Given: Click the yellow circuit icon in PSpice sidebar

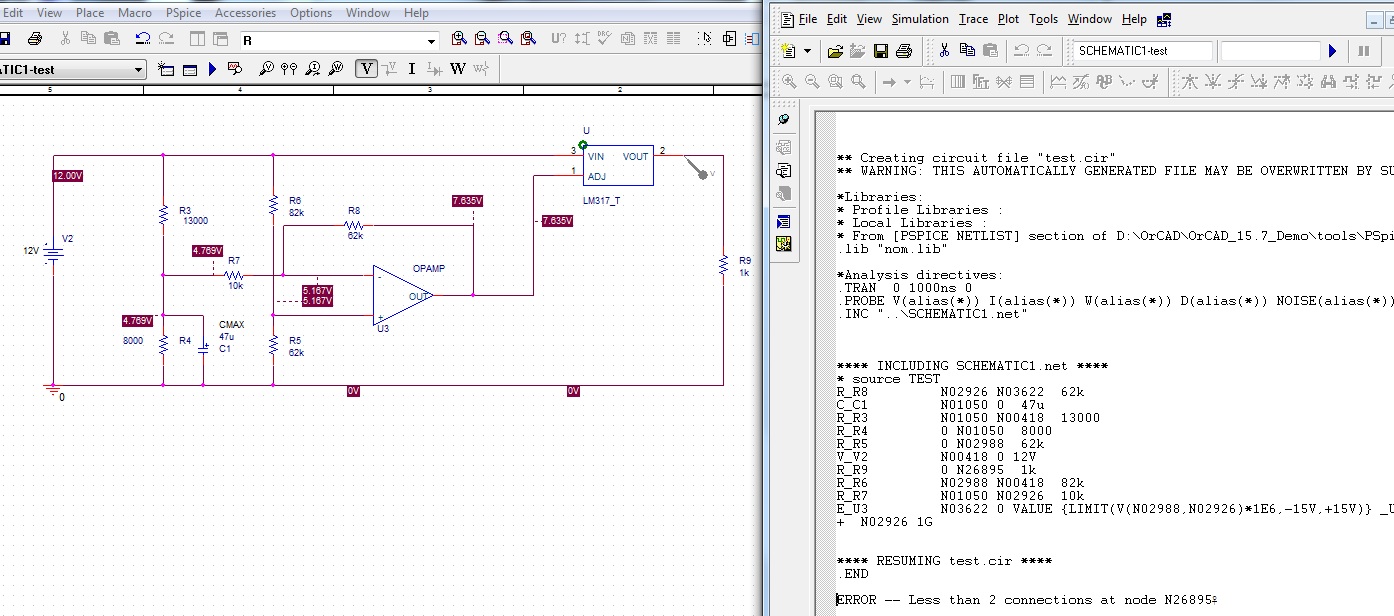Looking at the screenshot, I should tap(784, 244).
